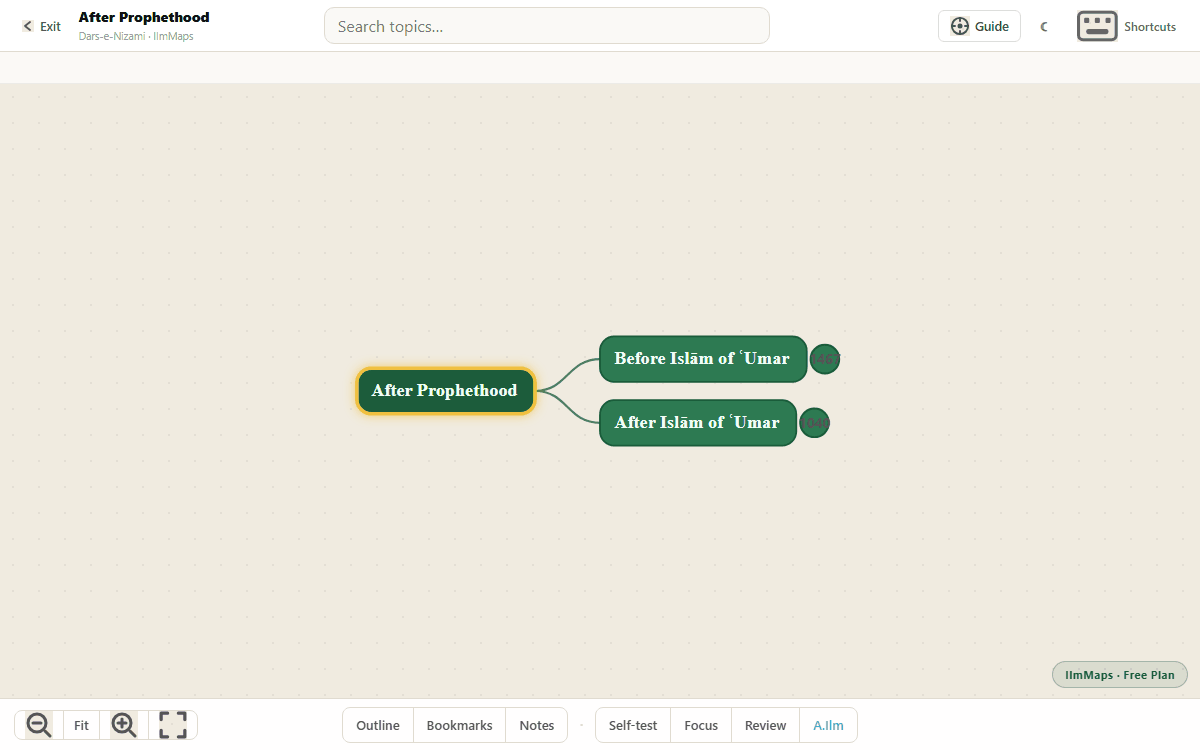
Task: Toggle fullscreen icon
Action: 173,725
